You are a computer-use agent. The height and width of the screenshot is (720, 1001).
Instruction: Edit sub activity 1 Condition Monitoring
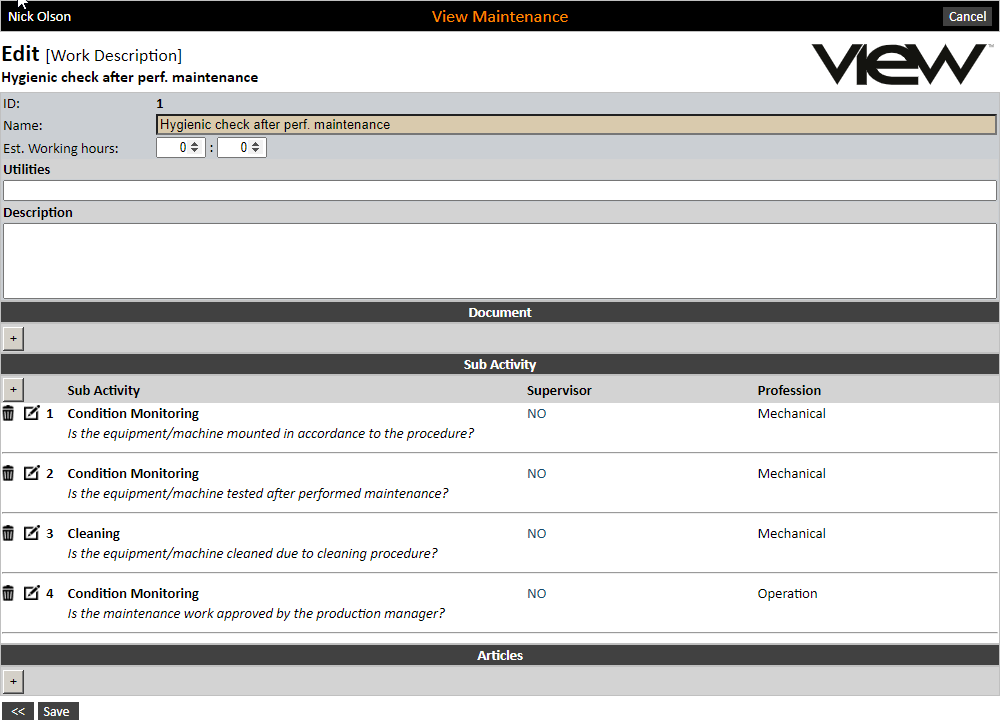(31, 413)
